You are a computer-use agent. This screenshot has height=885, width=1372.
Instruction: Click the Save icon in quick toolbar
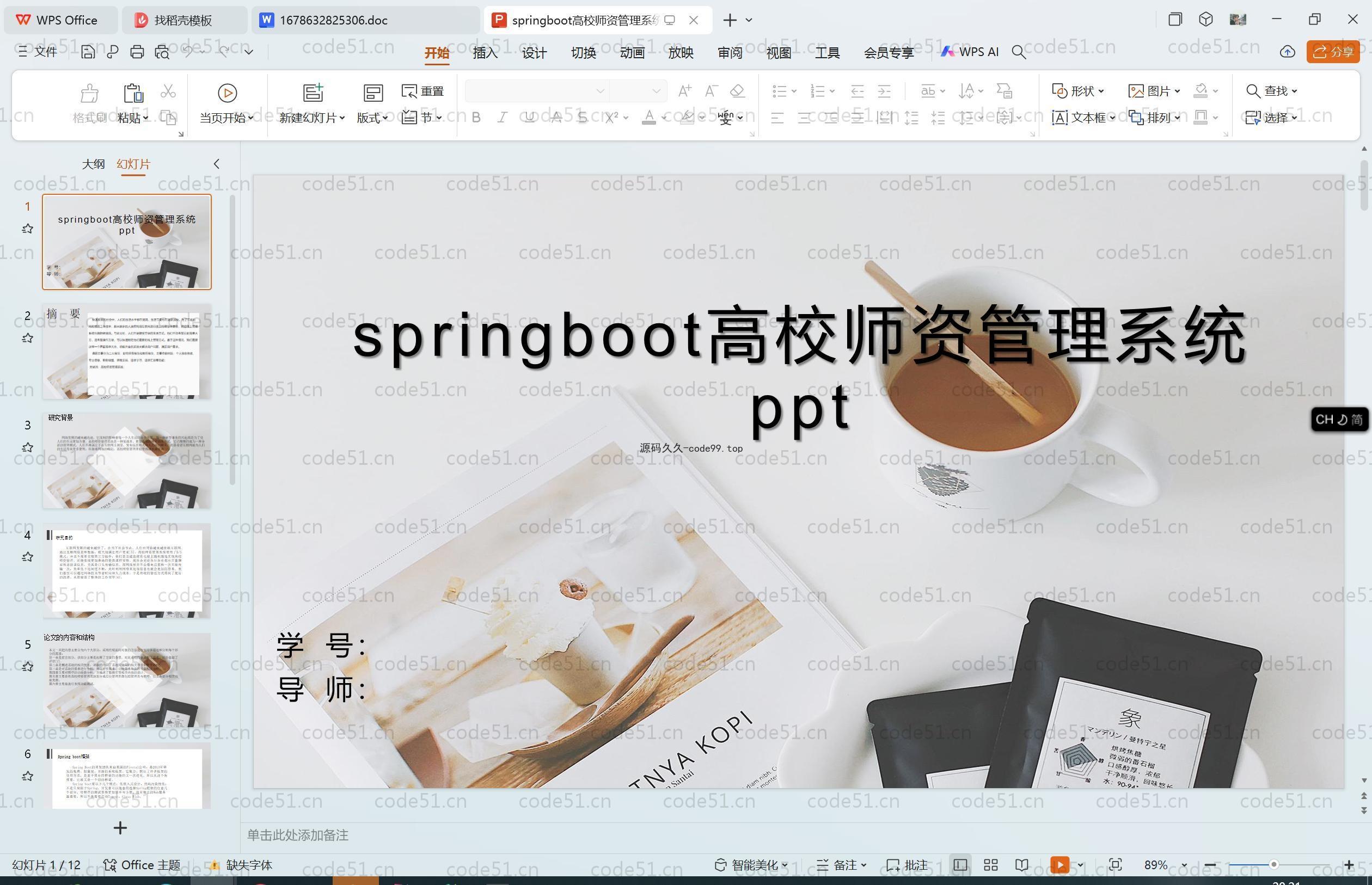point(88,52)
